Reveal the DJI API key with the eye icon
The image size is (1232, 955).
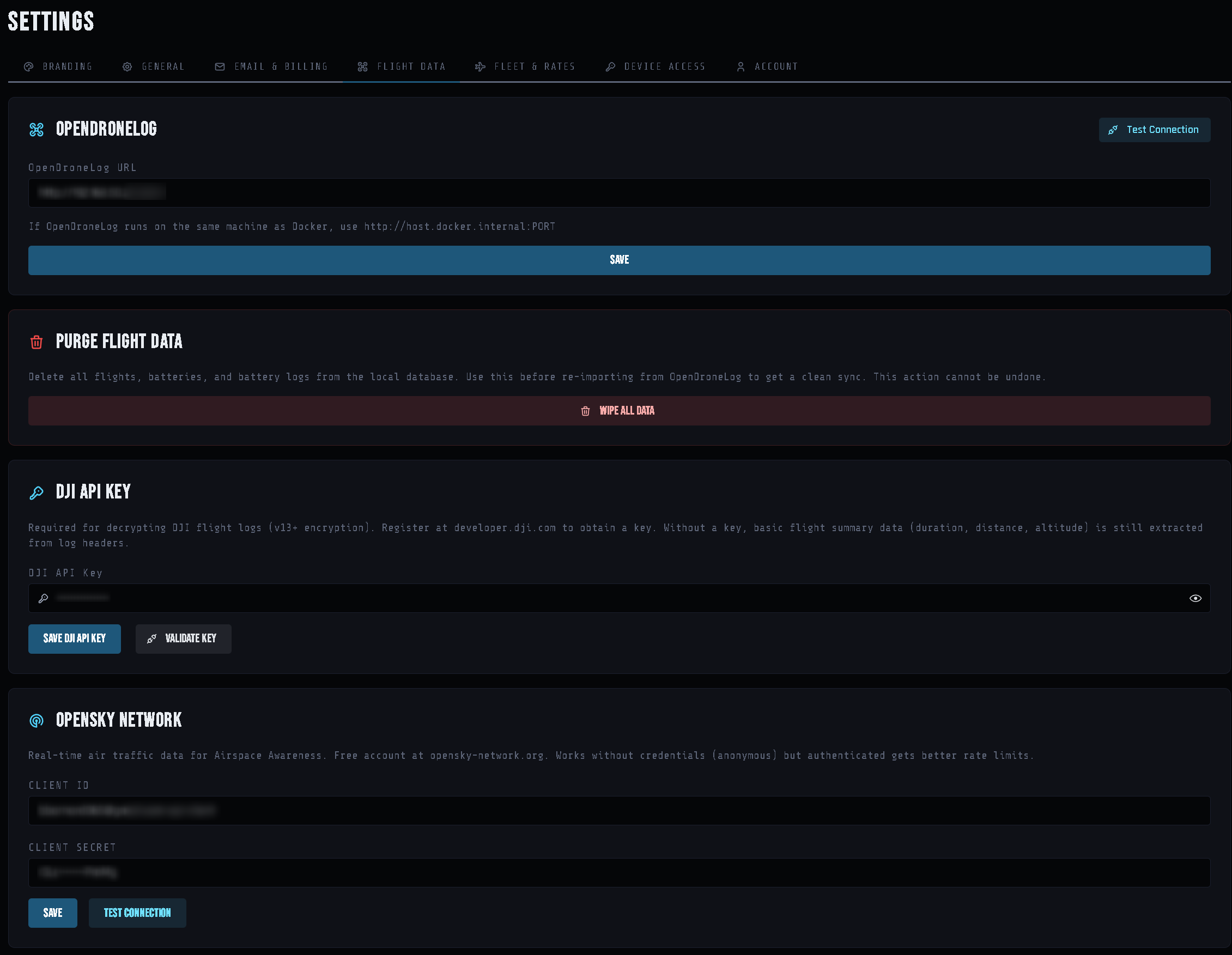pos(1195,598)
